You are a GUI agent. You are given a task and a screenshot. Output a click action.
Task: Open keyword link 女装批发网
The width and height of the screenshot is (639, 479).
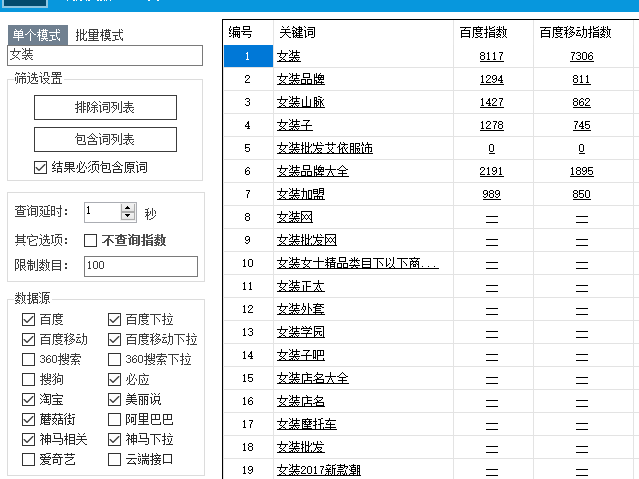pyautogui.click(x=307, y=240)
